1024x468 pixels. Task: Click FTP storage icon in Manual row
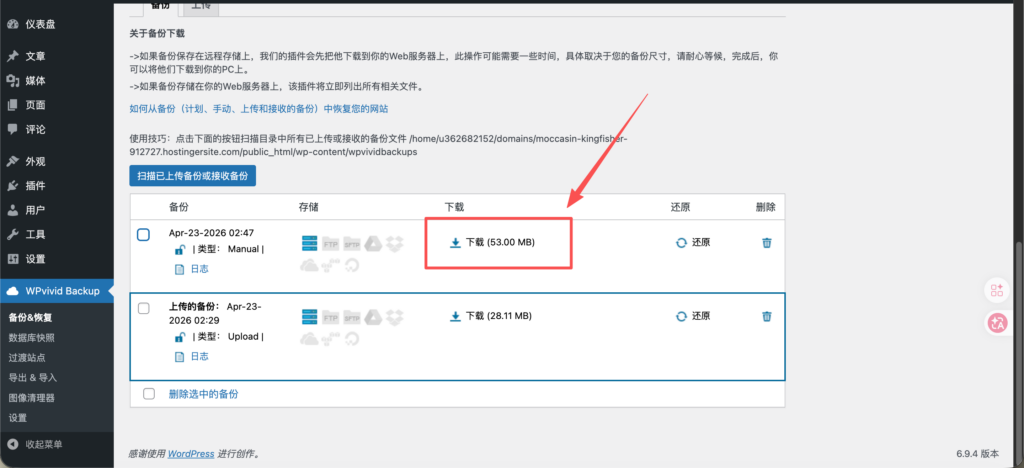[x=330, y=244]
